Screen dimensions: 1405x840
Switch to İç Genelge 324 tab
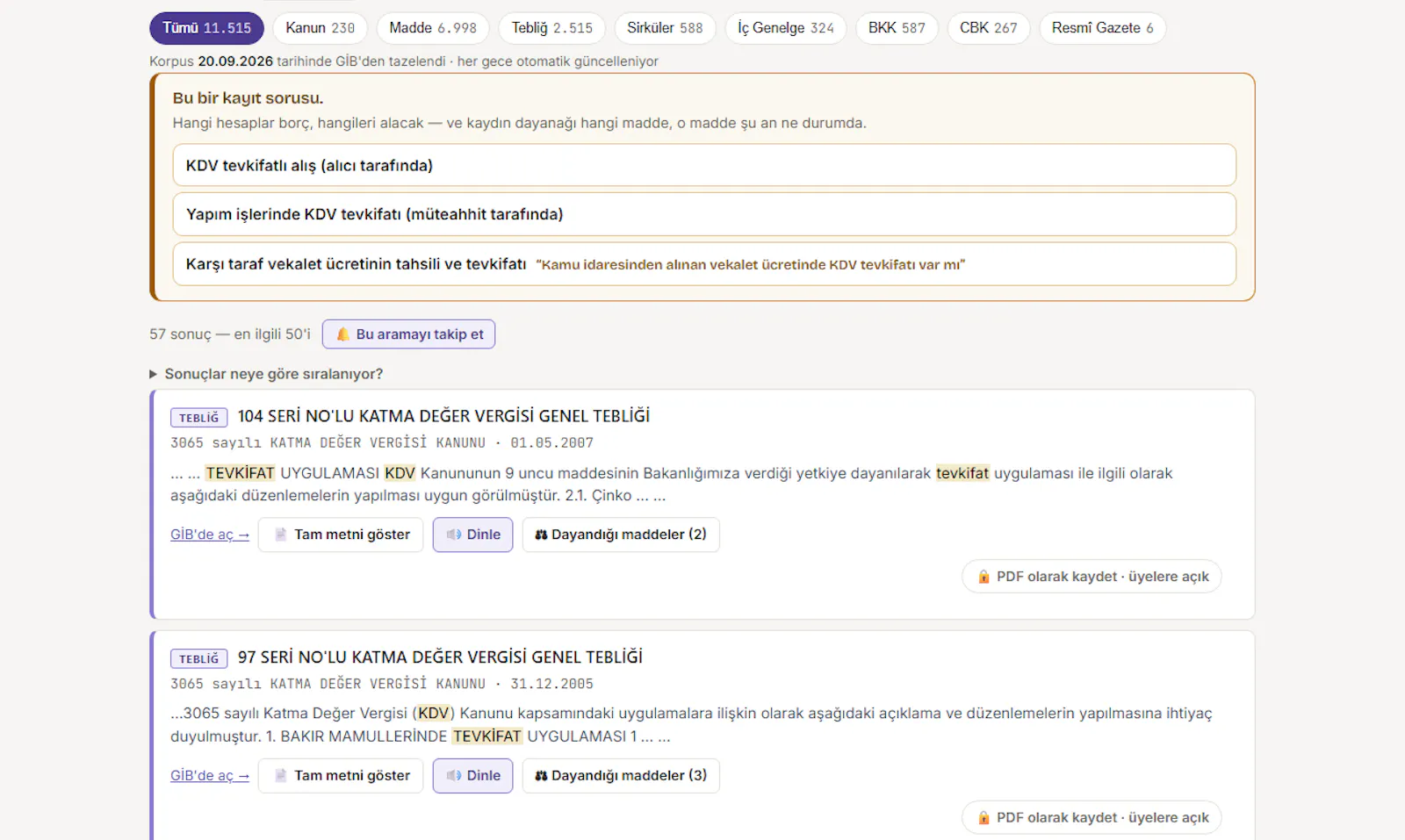[785, 28]
